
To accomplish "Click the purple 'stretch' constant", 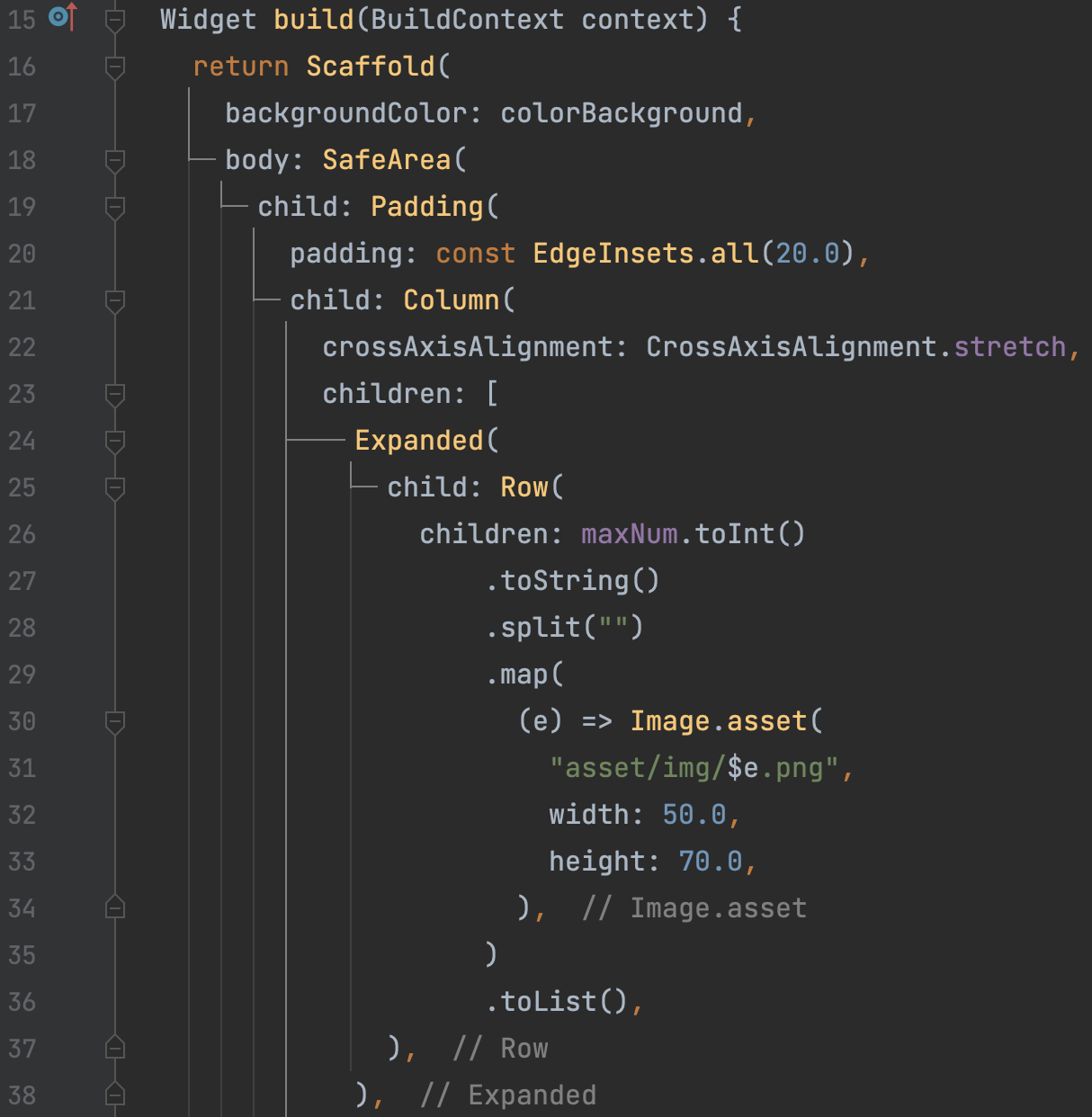I will [x=1010, y=347].
